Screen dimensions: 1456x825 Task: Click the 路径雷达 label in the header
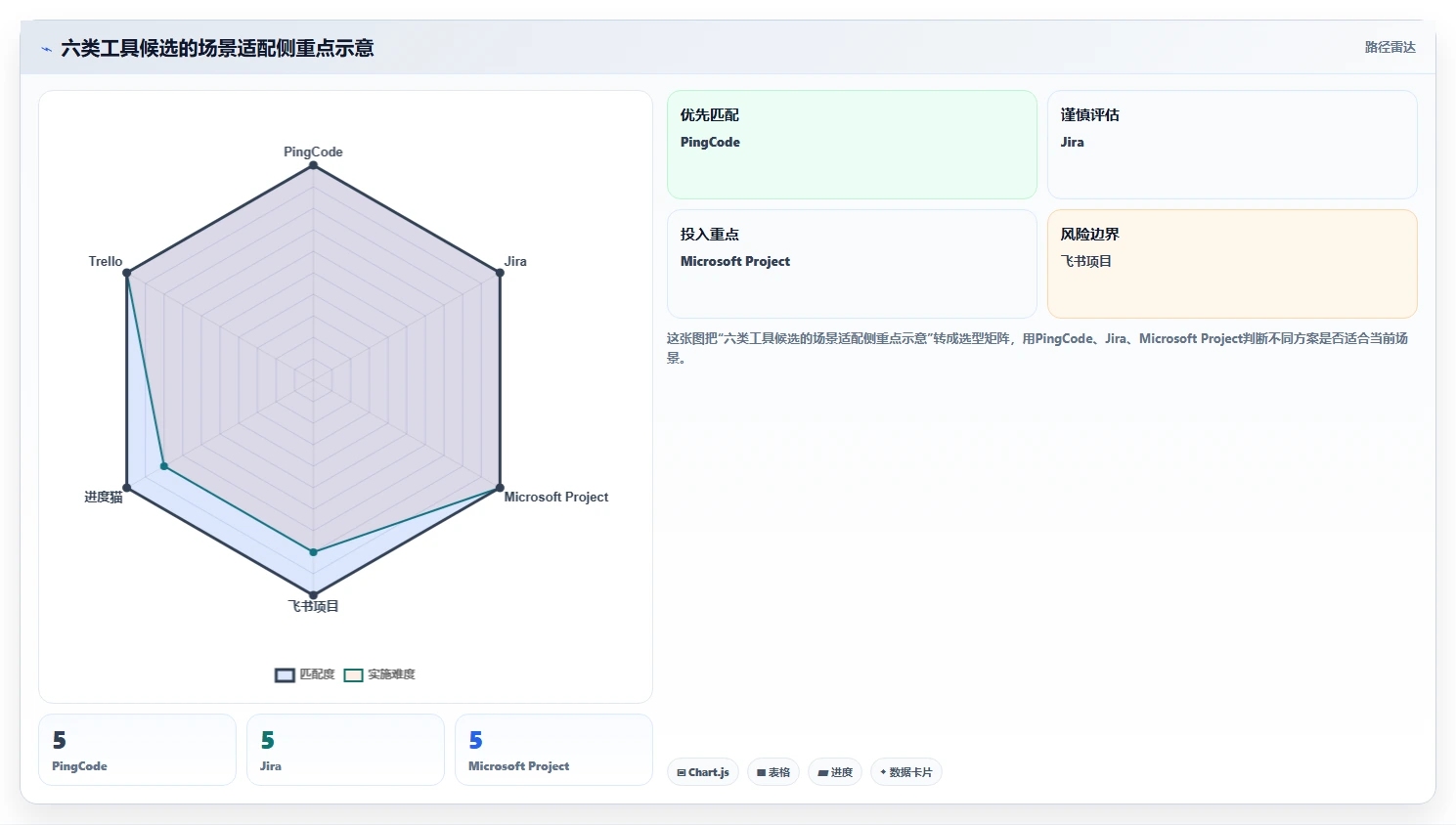click(x=1390, y=47)
